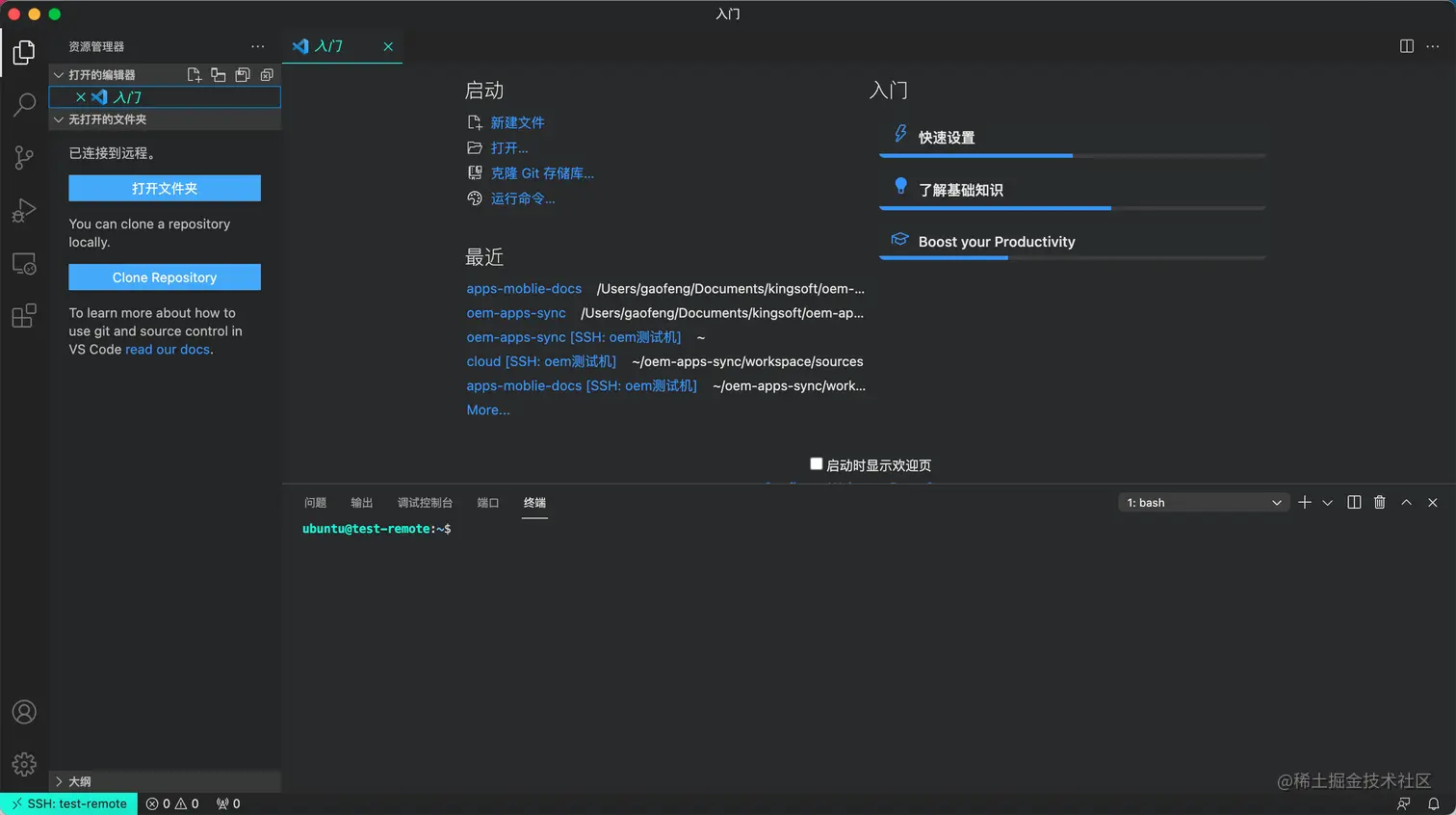Click the 克隆 Git 存储库... link
The width and height of the screenshot is (1456, 815).
point(542,173)
